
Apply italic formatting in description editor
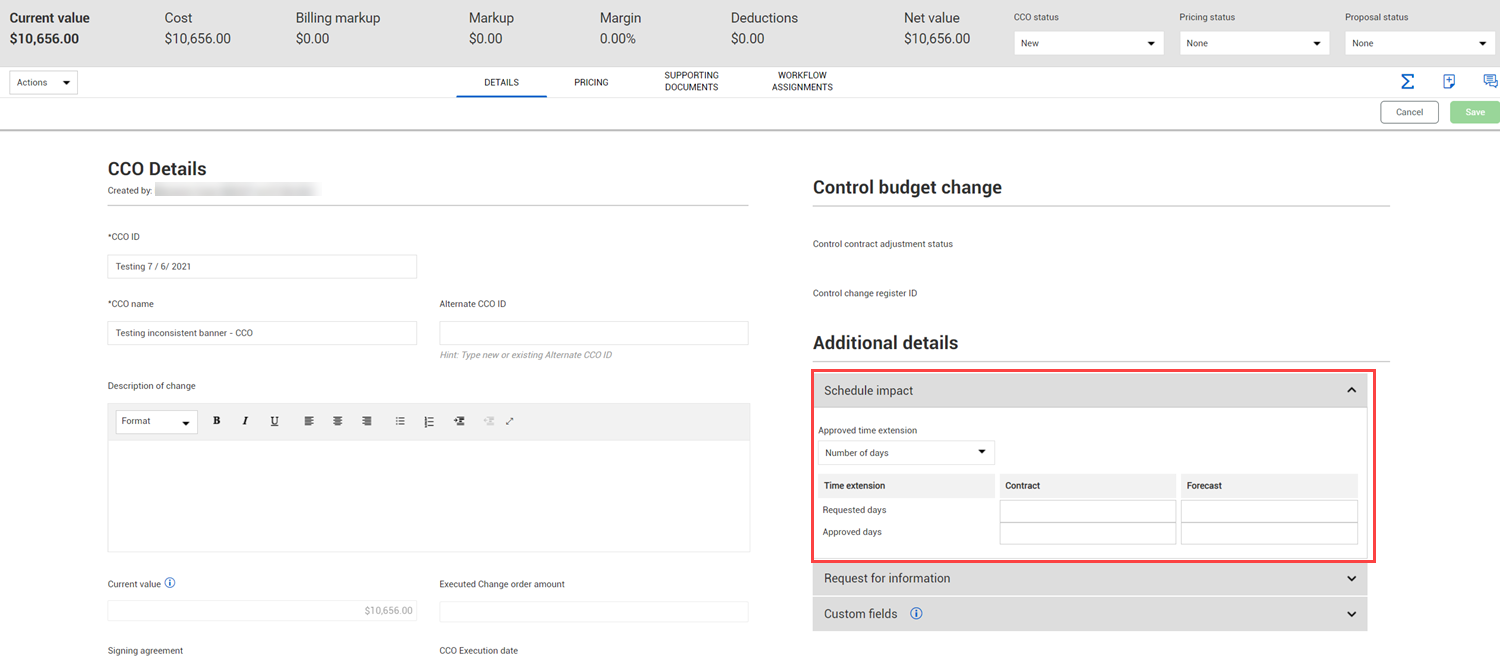[245, 421]
